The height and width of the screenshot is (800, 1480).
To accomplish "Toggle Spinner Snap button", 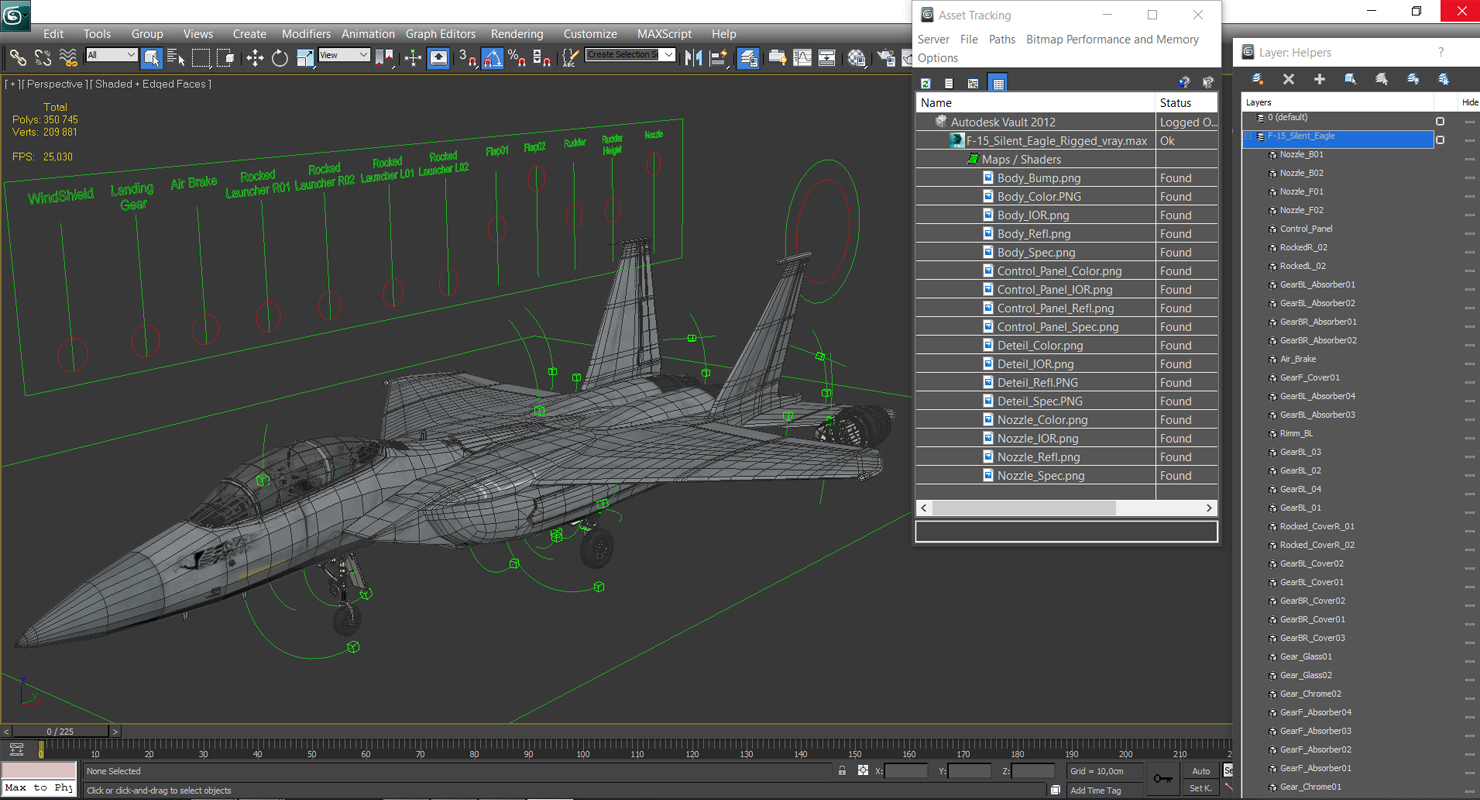I will (x=542, y=58).
